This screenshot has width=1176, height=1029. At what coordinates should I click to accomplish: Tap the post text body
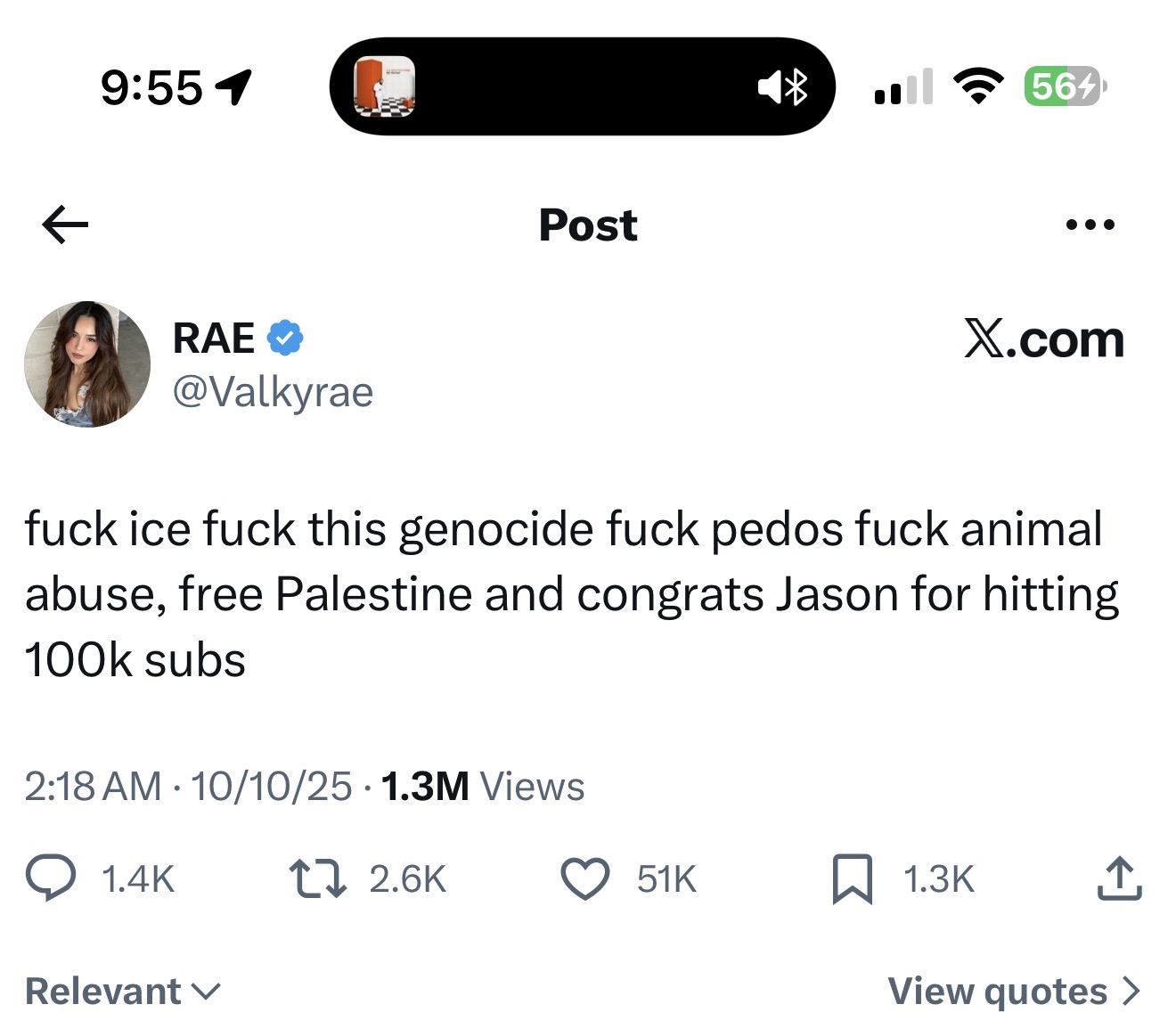click(572, 594)
